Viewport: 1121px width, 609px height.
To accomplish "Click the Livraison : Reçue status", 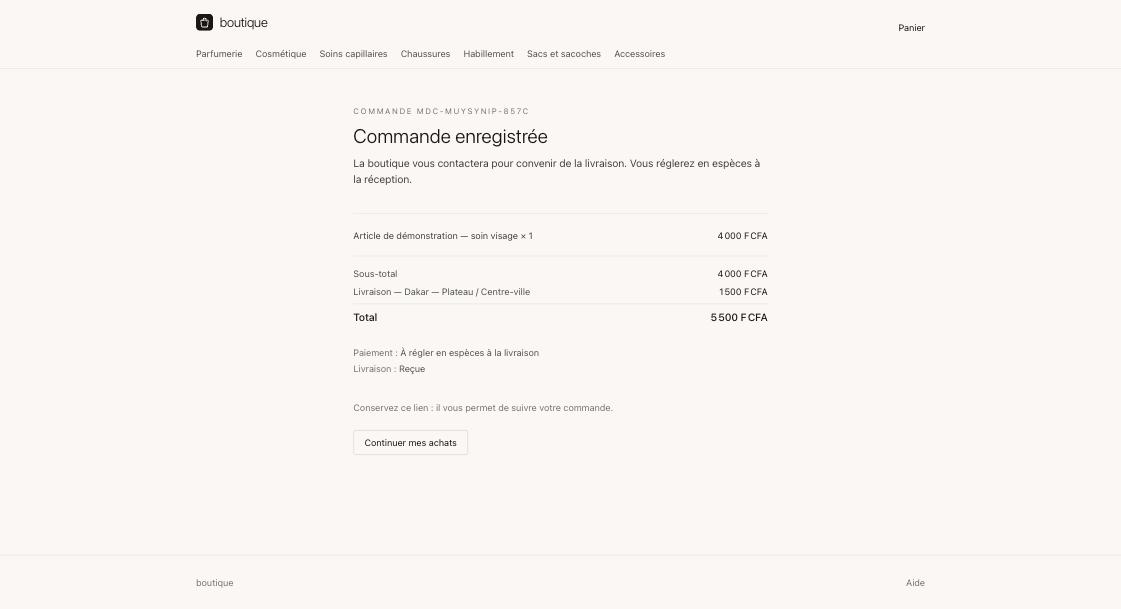I will (x=389, y=369).
